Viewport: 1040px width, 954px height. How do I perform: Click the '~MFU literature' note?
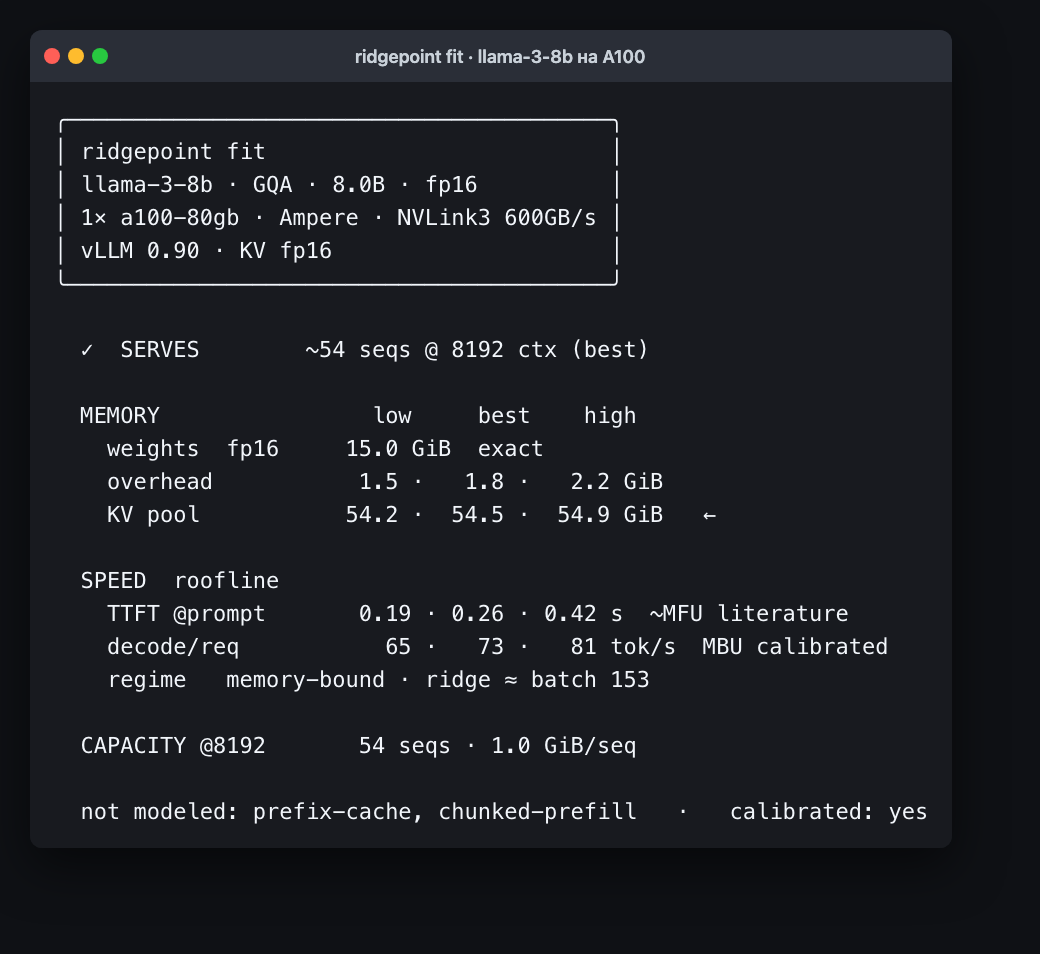(x=749, y=614)
